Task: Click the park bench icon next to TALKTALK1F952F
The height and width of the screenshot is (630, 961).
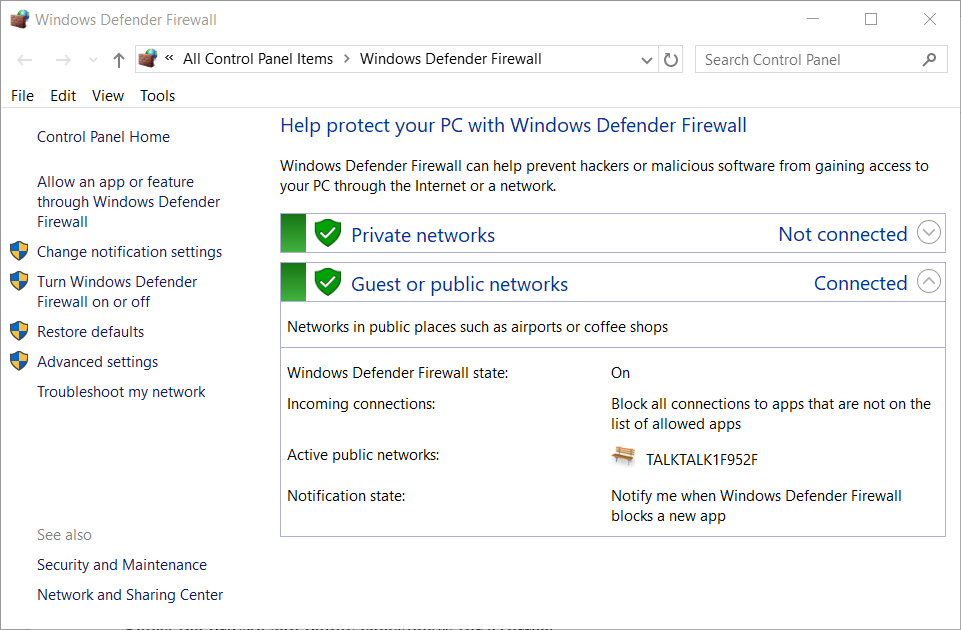Action: tap(623, 457)
